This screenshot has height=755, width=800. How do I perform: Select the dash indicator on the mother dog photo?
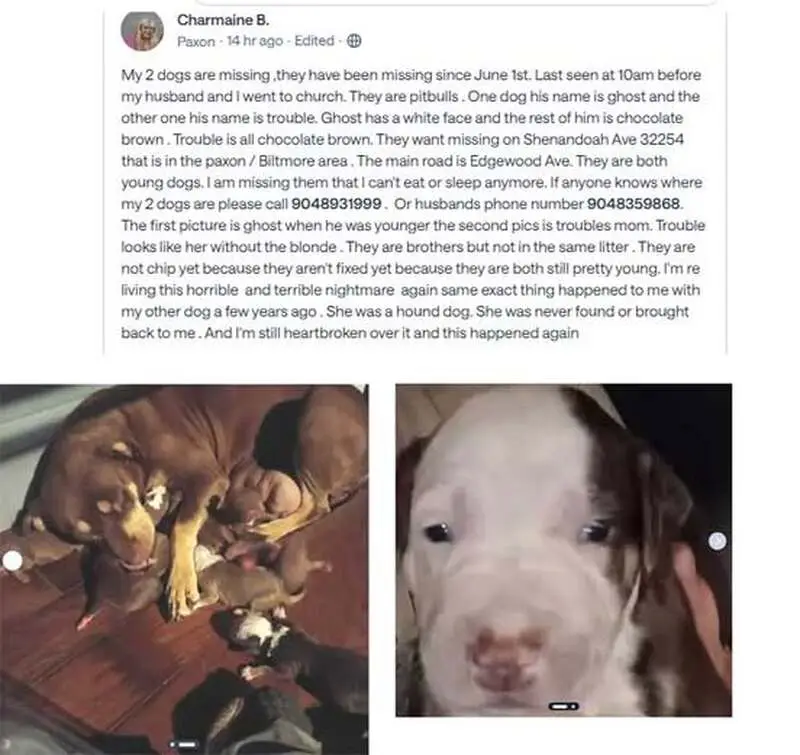click(187, 744)
